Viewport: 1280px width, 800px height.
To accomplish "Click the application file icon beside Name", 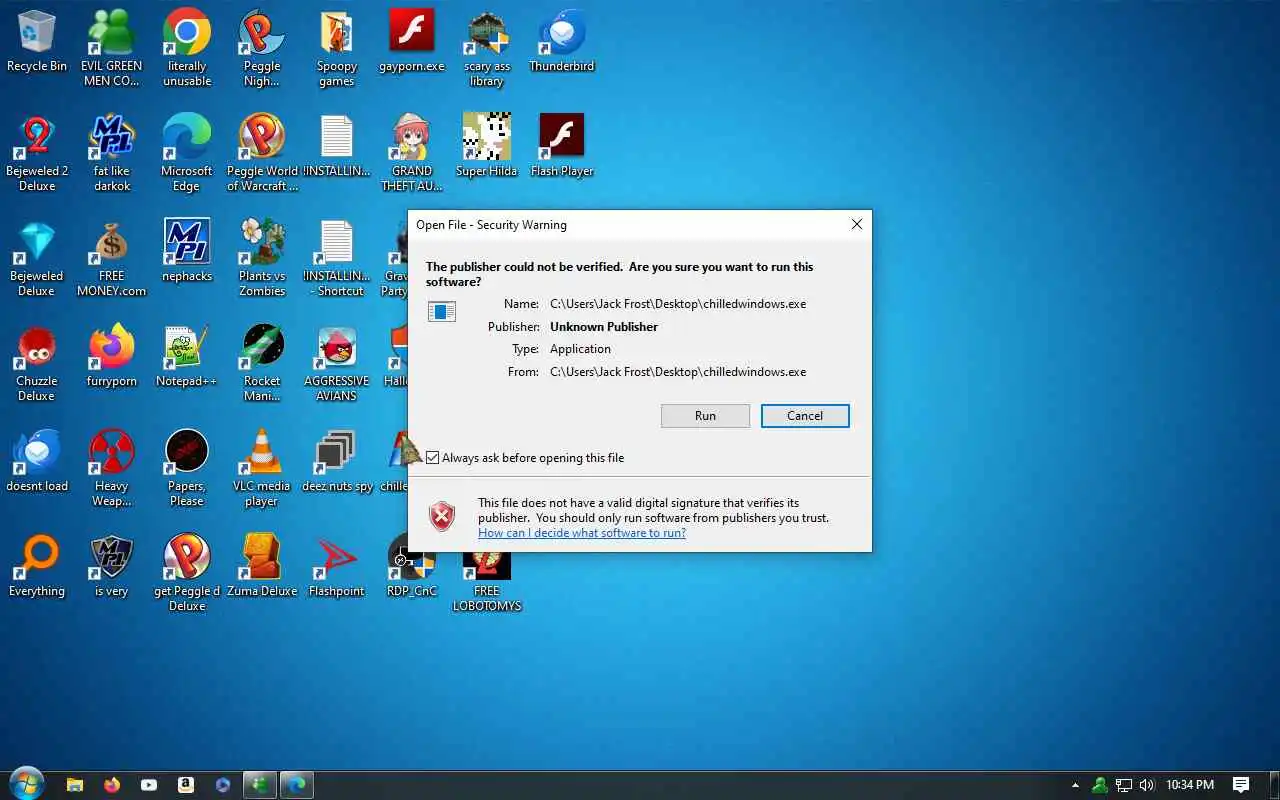I will (x=442, y=312).
